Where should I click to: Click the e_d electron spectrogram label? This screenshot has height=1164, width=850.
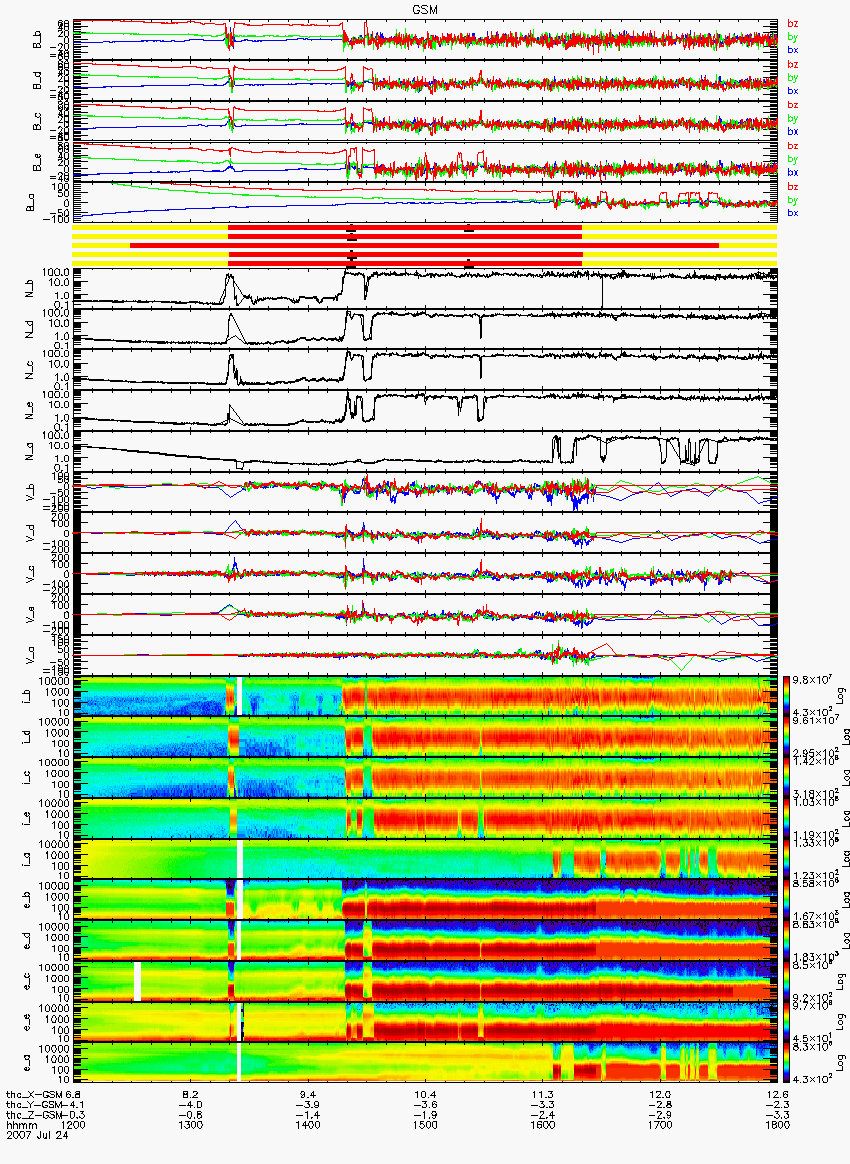click(27, 940)
